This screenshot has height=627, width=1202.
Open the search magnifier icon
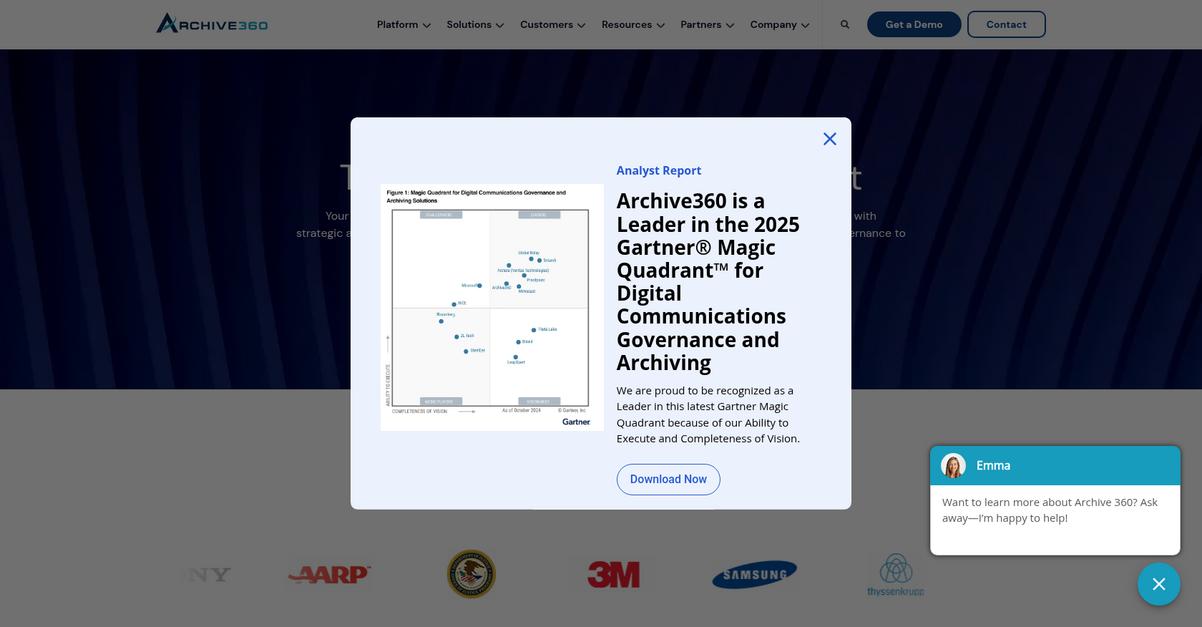click(x=845, y=24)
